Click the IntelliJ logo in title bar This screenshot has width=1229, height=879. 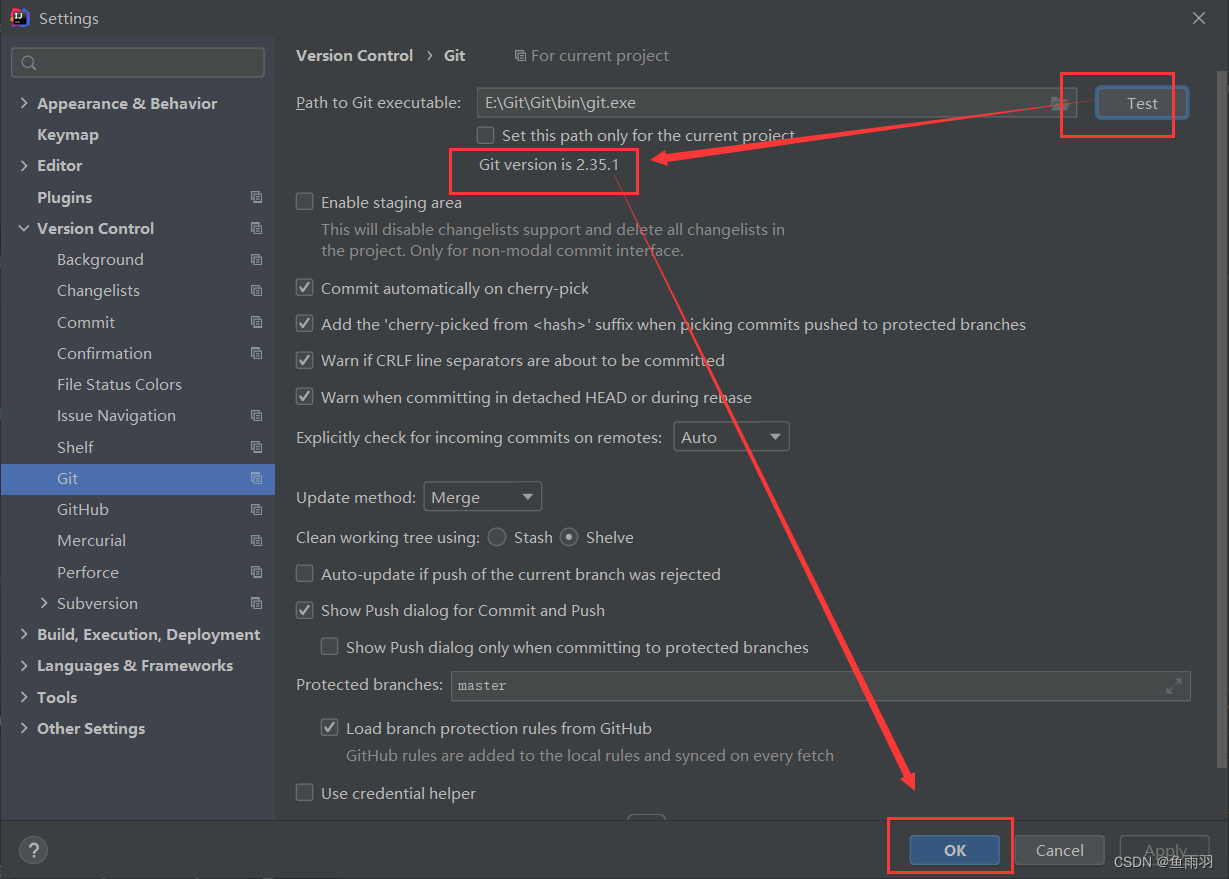pyautogui.click(x=19, y=18)
